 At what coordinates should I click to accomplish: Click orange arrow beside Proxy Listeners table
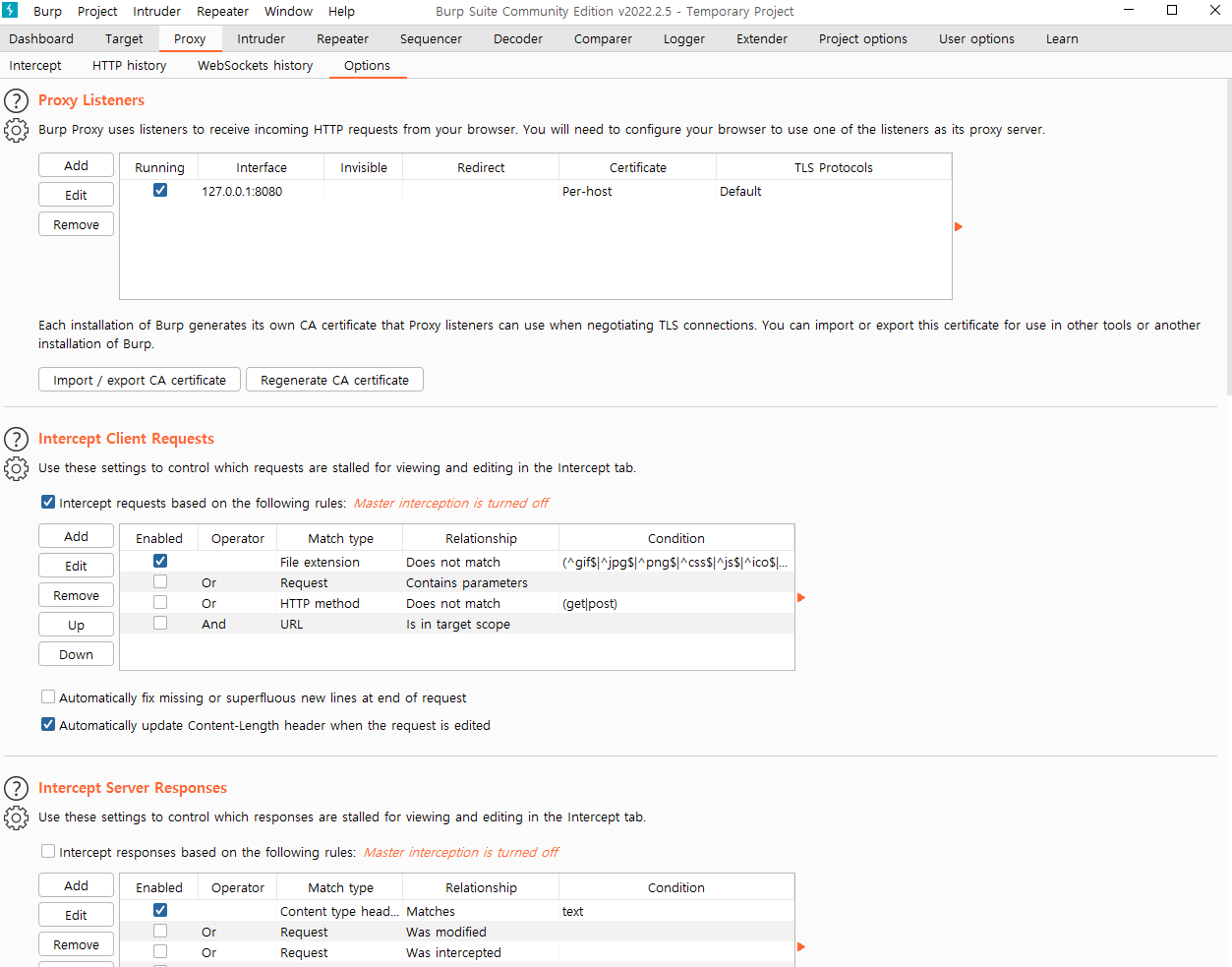(959, 226)
